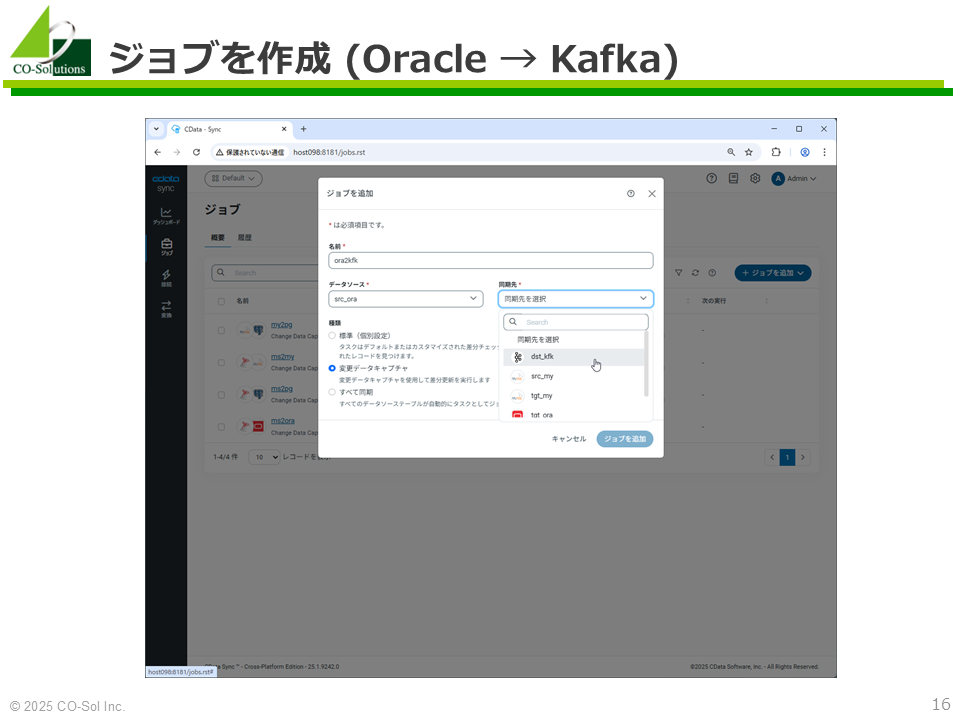Screen dimensions: 960x720
Task: Open the settings gear icon in the top bar
Action: point(756,178)
